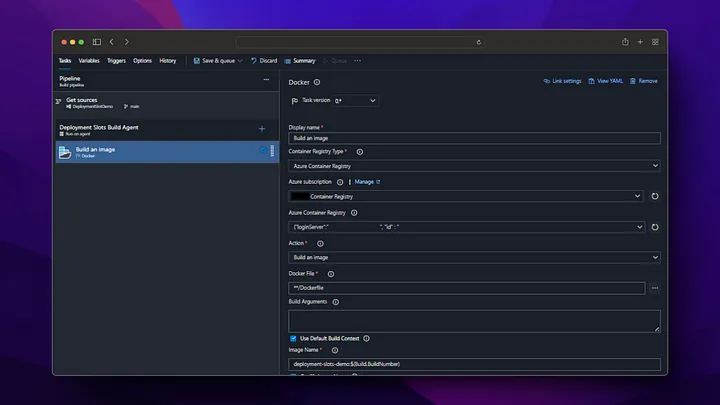Image resolution: width=720 pixels, height=405 pixels.
Task: Toggle the Safari sidebar icon
Action: (96, 42)
